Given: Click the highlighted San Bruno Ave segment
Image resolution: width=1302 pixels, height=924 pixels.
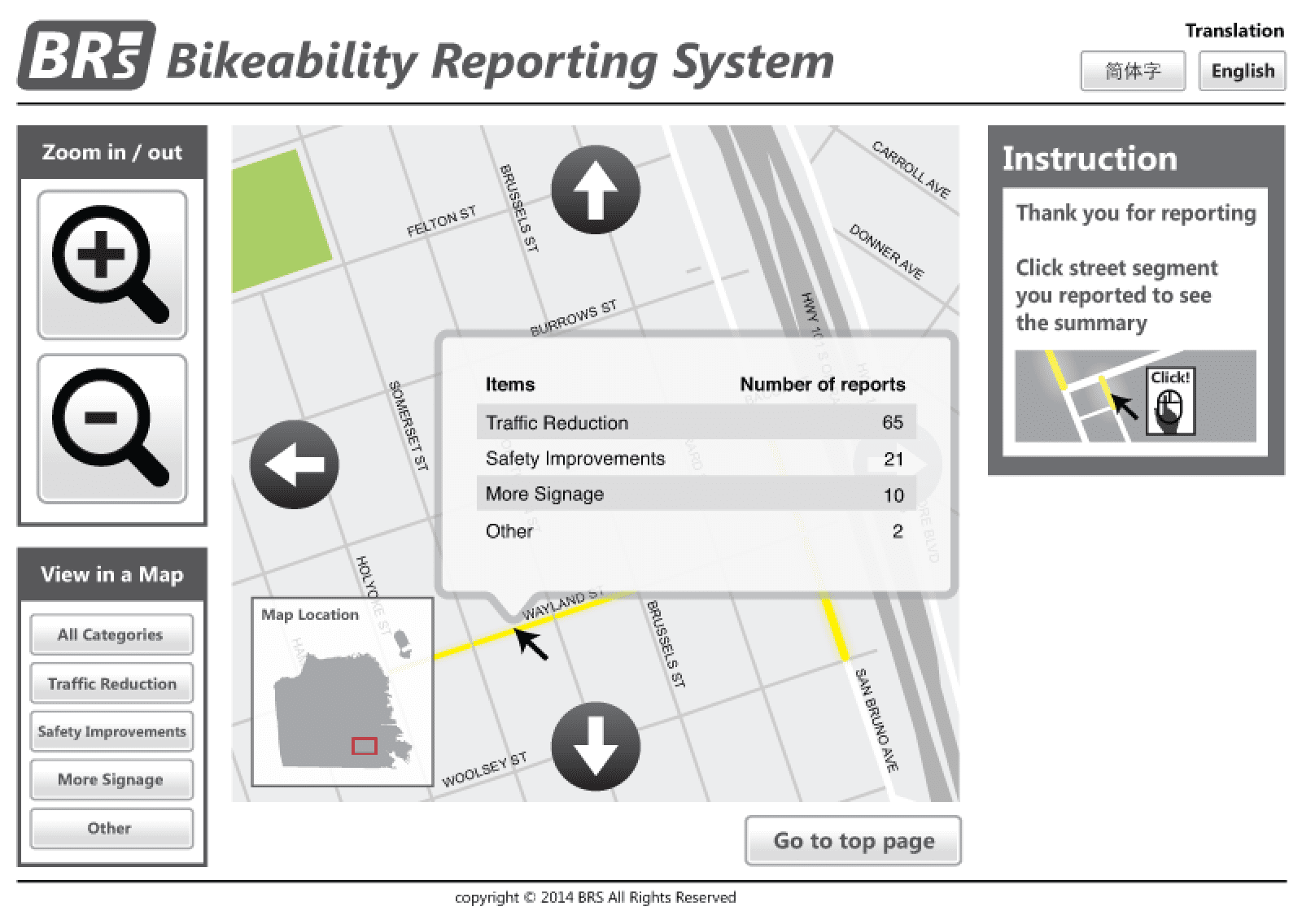Looking at the screenshot, I should (836, 629).
